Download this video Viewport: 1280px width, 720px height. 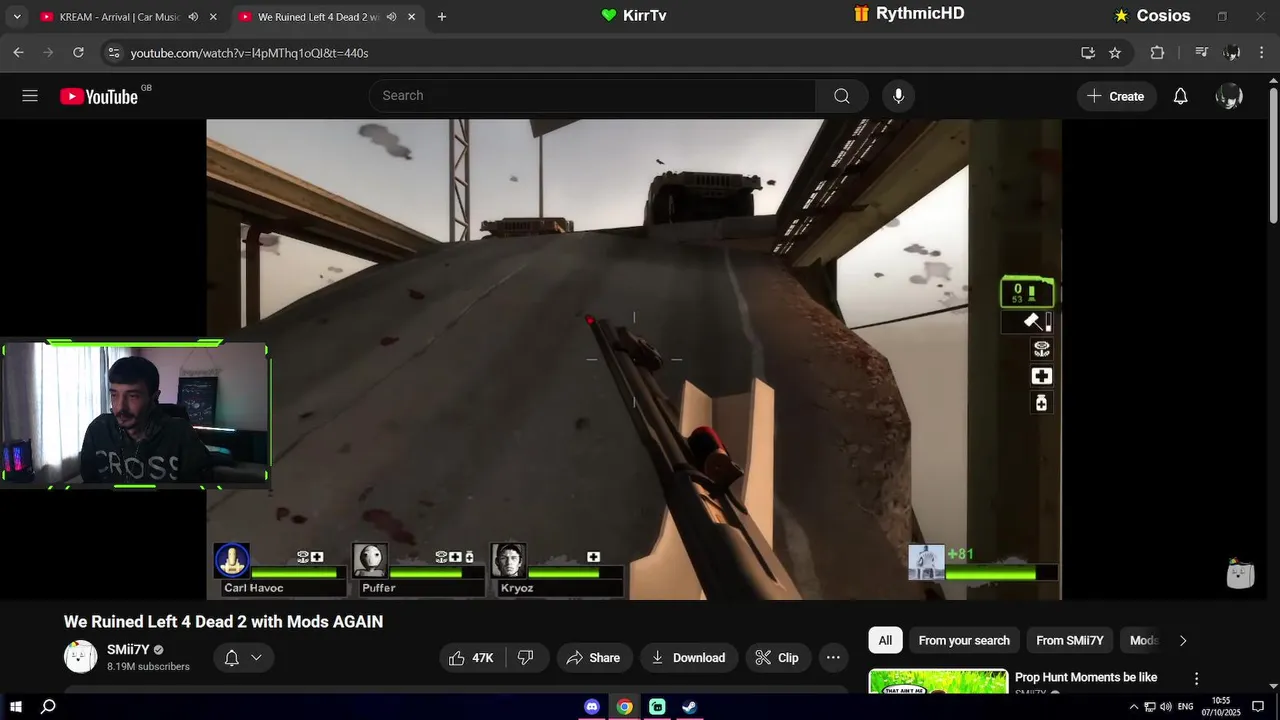[689, 658]
